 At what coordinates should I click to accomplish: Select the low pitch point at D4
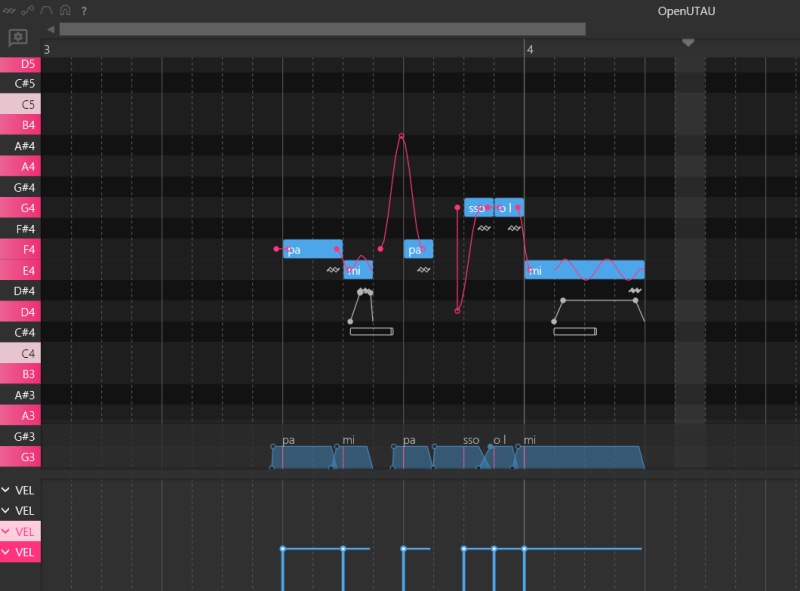coord(457,311)
